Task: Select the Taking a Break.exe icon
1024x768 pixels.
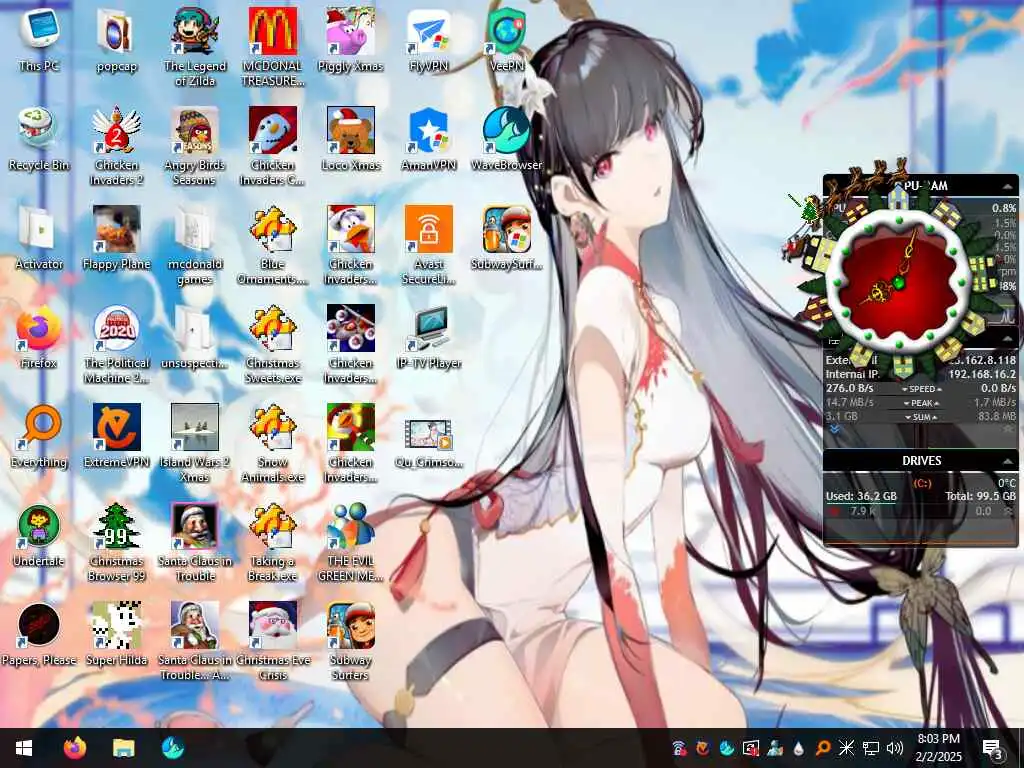Action: point(273,543)
